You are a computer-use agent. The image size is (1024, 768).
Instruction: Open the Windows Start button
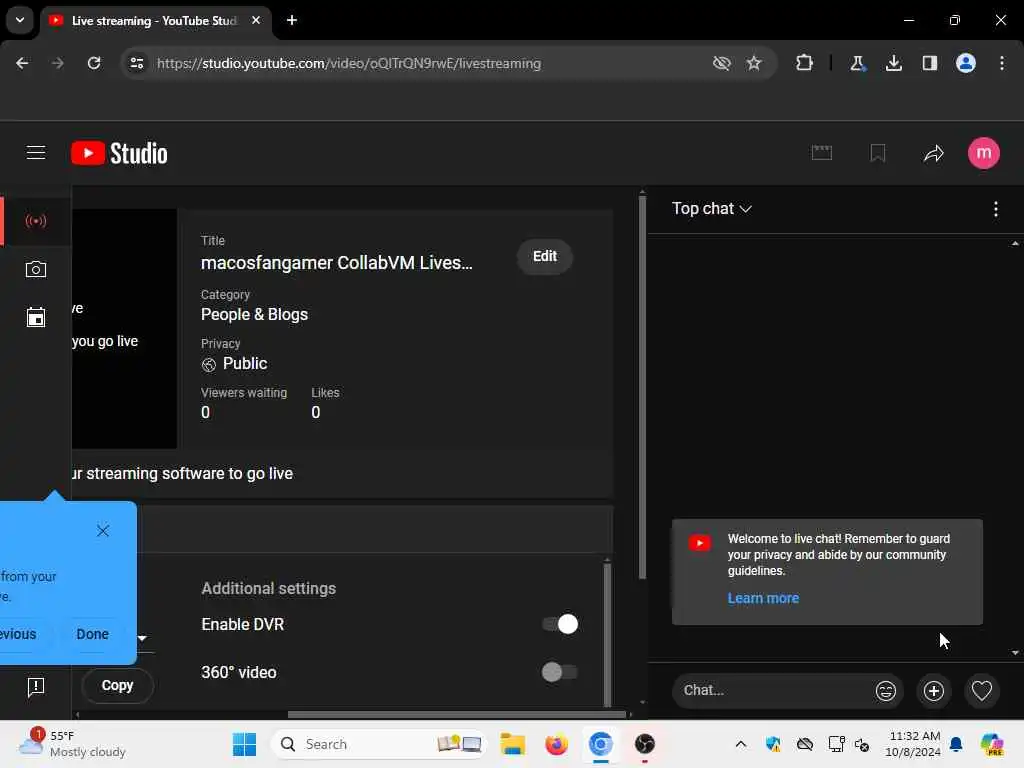[244, 744]
